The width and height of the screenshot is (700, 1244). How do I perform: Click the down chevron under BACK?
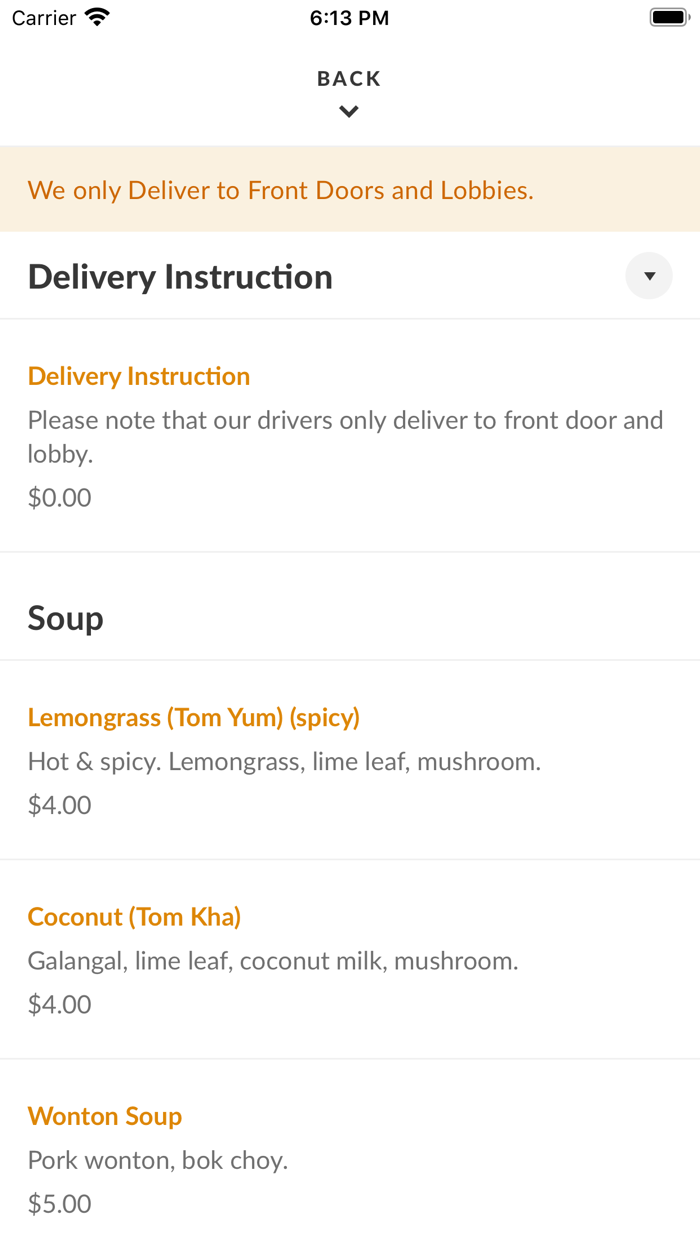click(x=349, y=112)
